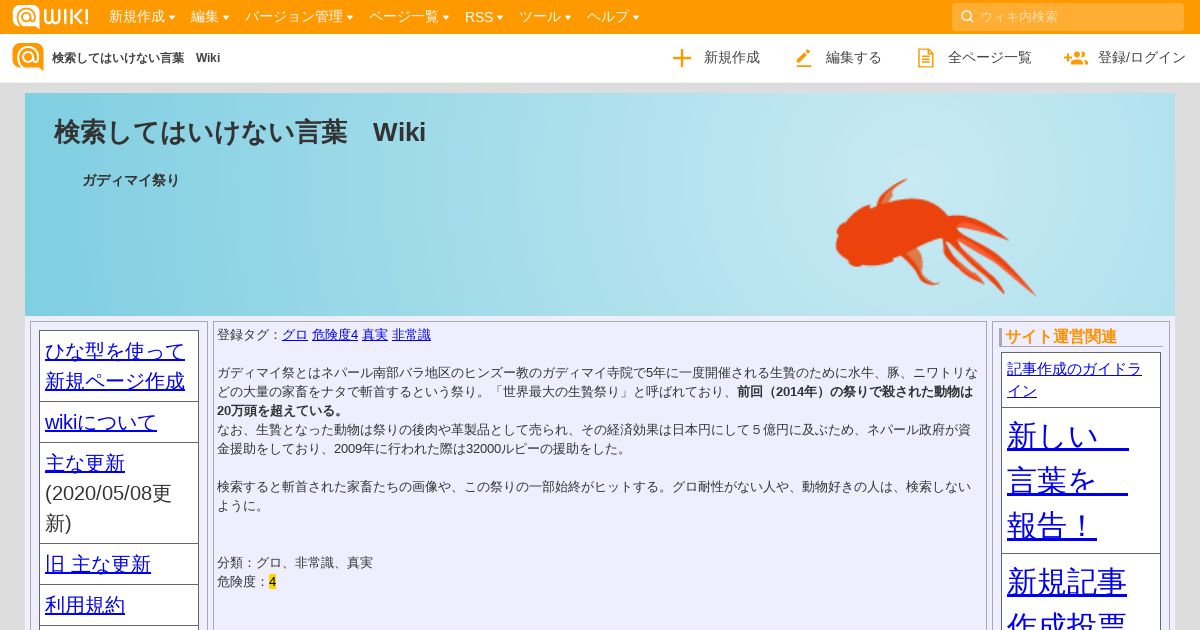Click the goldfish image in the banner
The width and height of the screenshot is (1200, 630).
tap(935, 237)
